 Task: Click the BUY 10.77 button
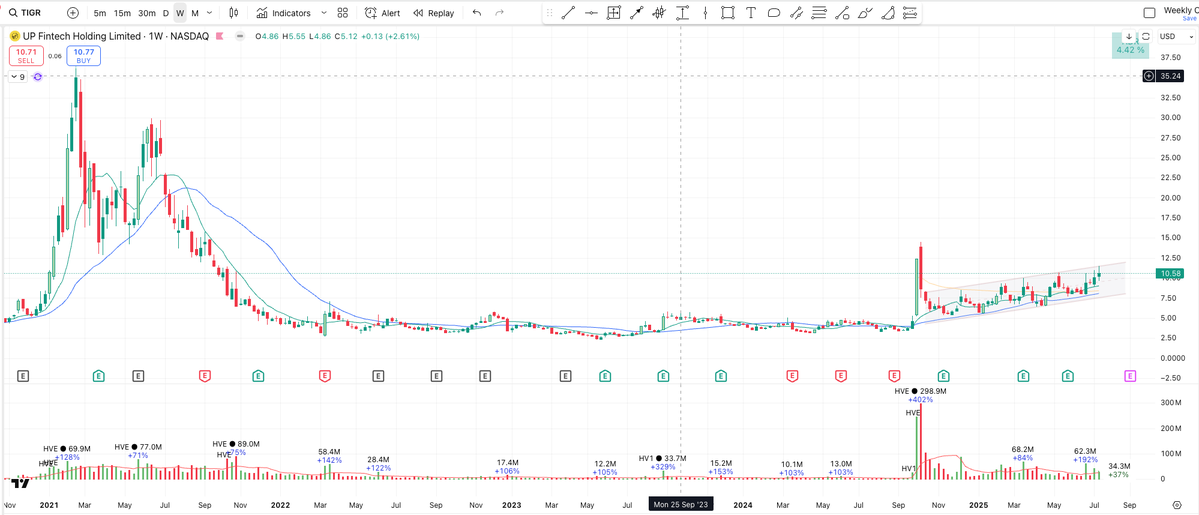pyautogui.click(x=83, y=55)
